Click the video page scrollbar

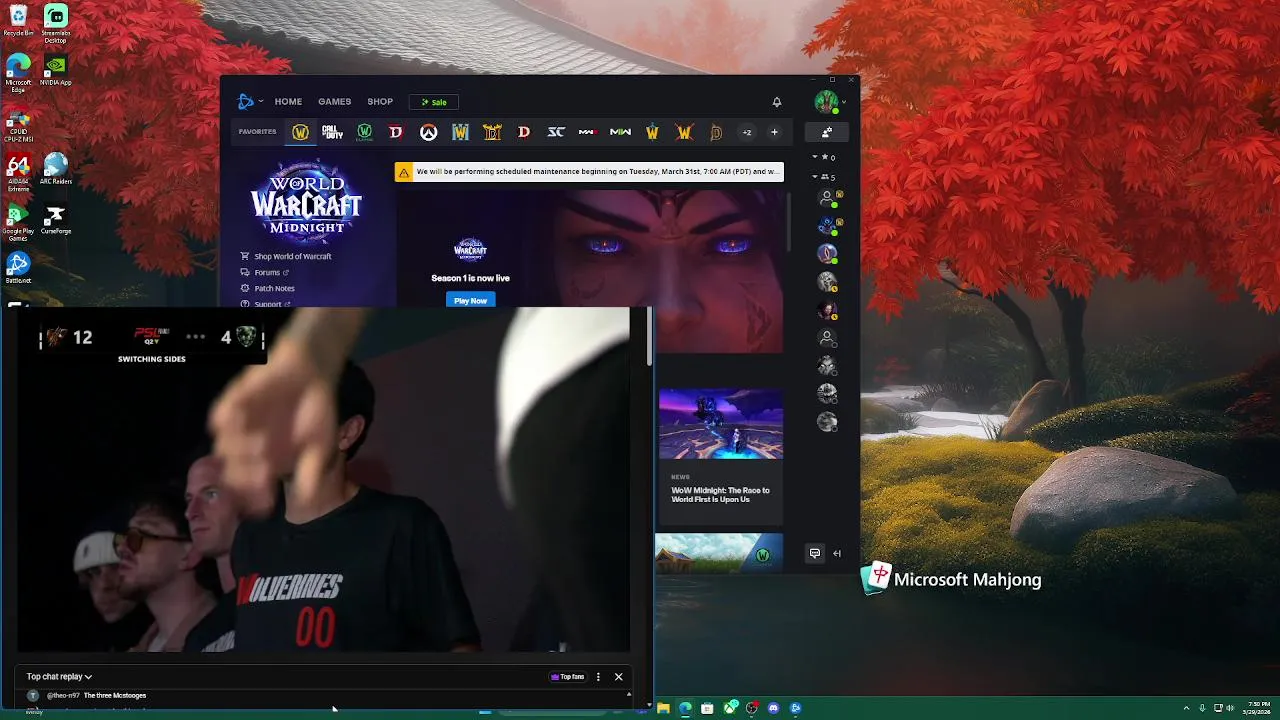pos(650,336)
